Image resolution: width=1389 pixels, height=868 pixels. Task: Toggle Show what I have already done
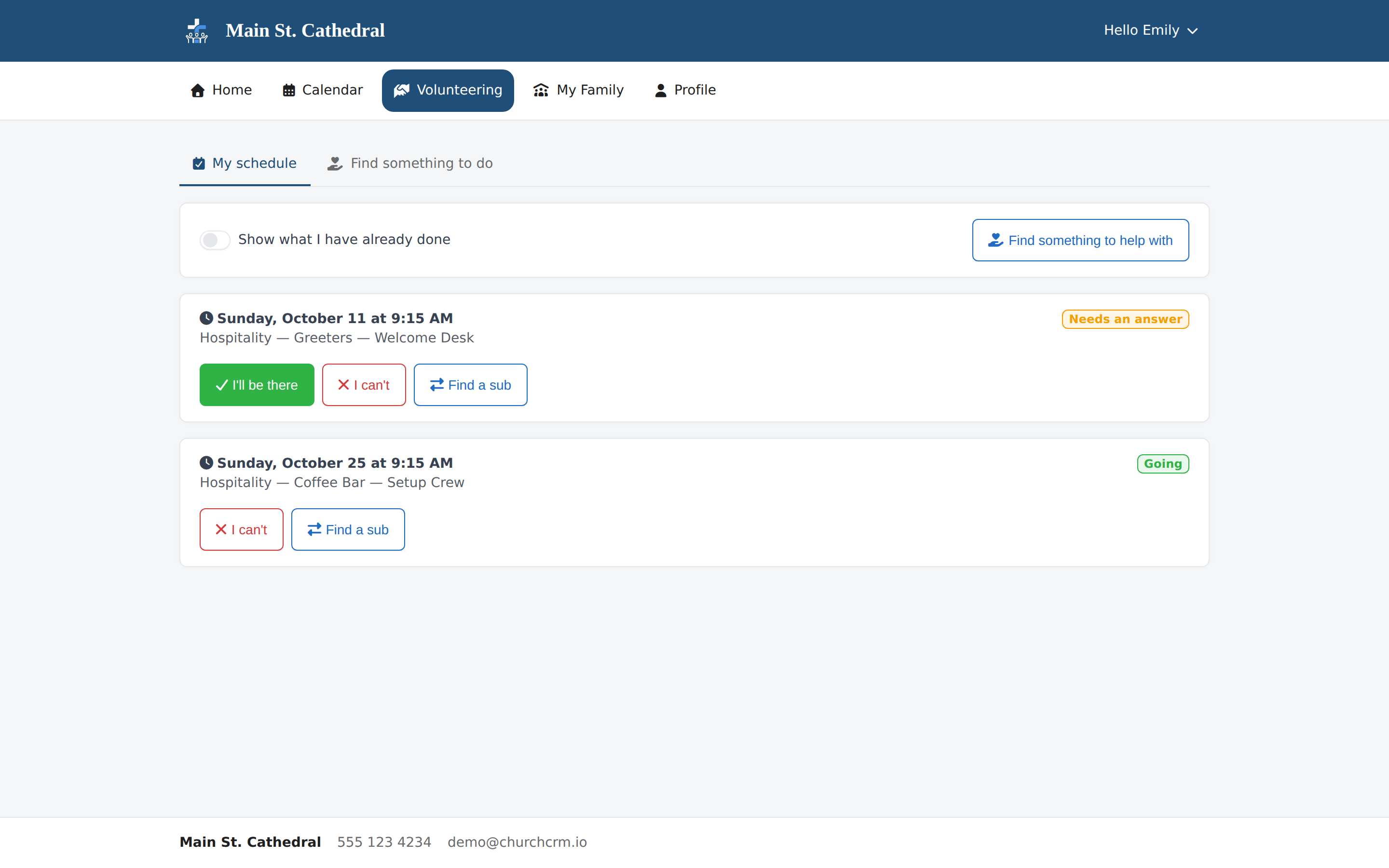coord(215,240)
